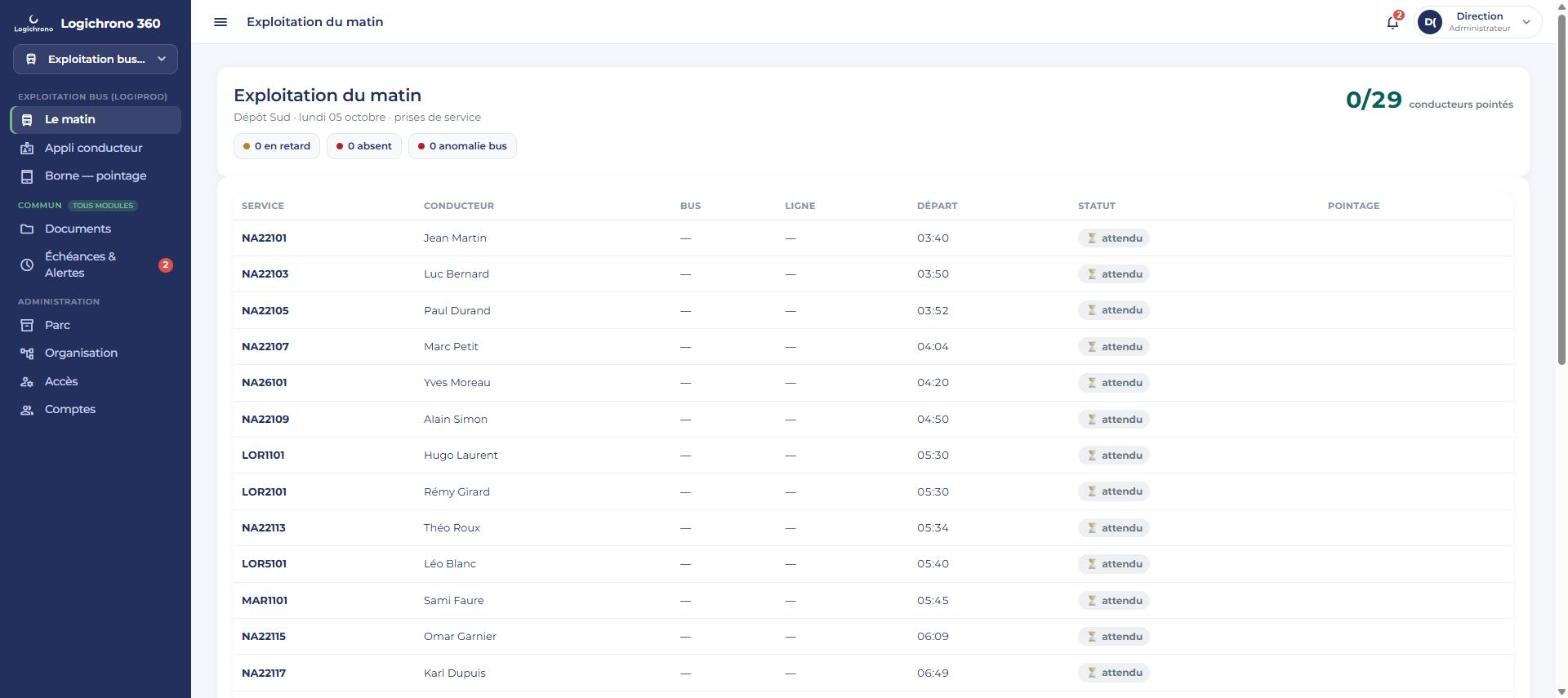1568x698 pixels.
Task: Select service NA22105
Action: pyautogui.click(x=265, y=311)
